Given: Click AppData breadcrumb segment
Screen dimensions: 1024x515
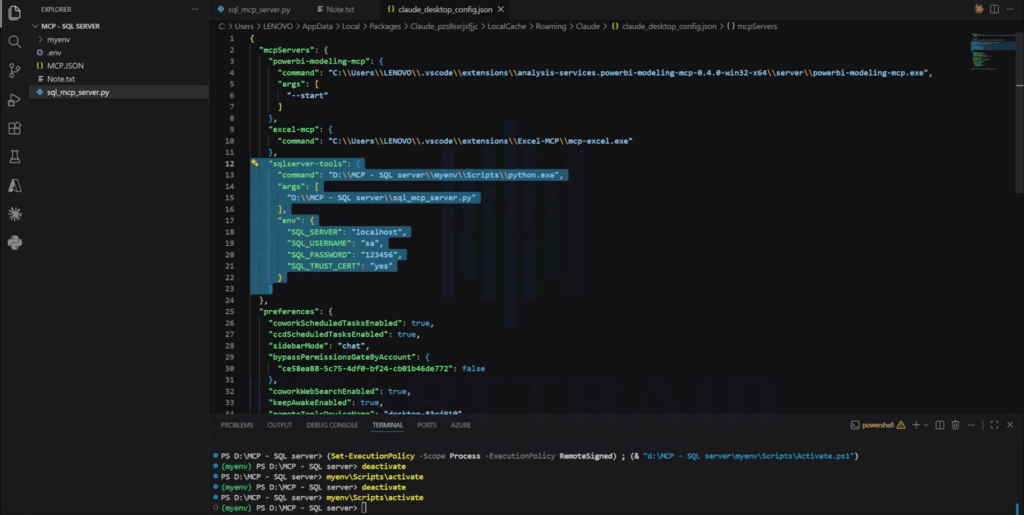Looking at the screenshot, I should point(317,26).
